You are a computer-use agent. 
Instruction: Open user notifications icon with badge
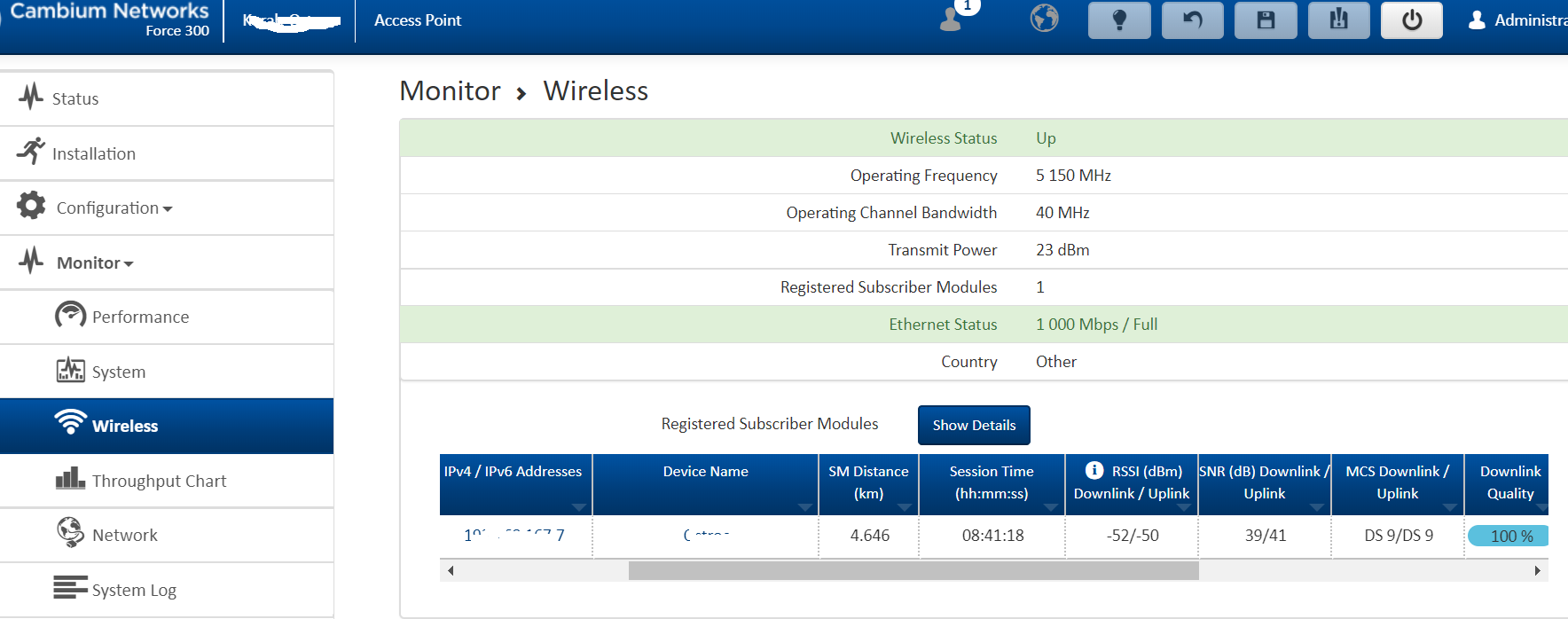(953, 19)
